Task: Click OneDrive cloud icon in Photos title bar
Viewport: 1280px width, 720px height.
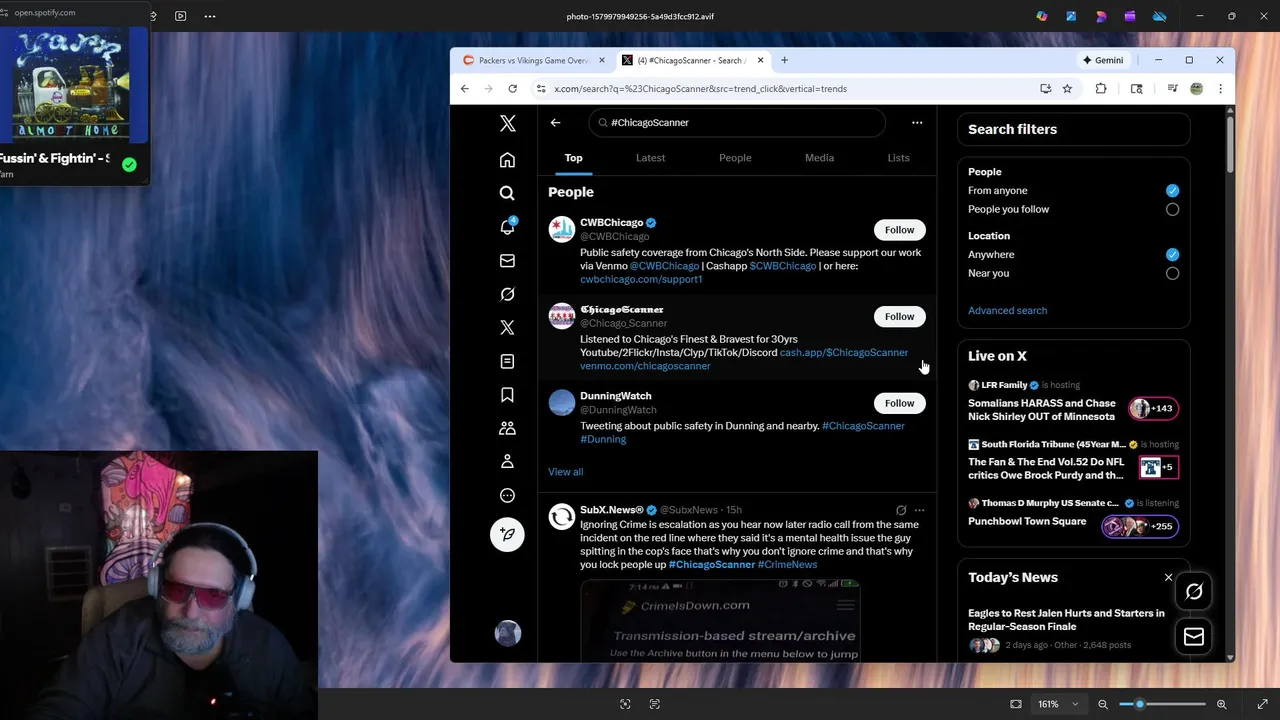Action: [1160, 16]
